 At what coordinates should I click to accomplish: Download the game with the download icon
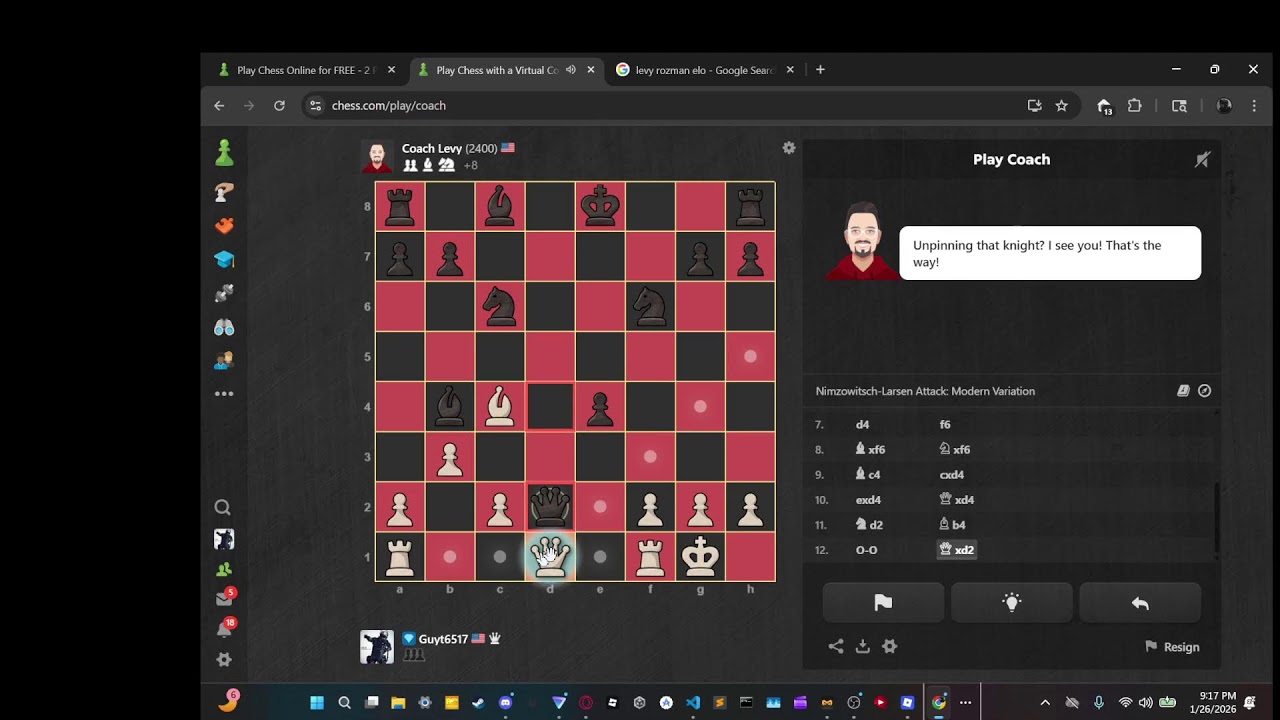point(863,646)
